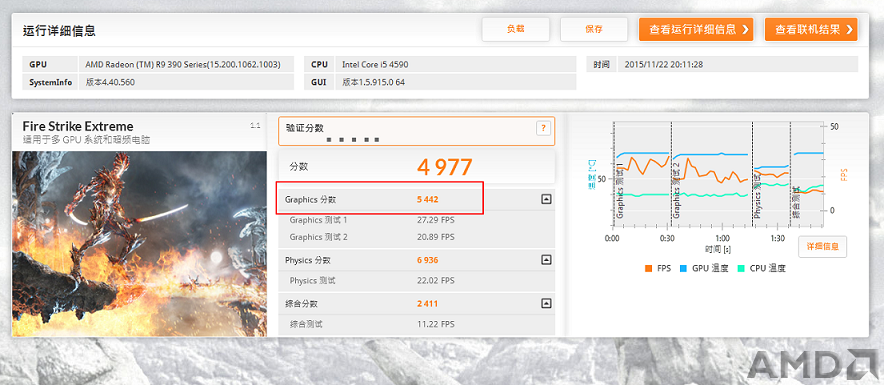Image resolution: width=884 pixels, height=385 pixels.
Task: Click the 运行详细信息 heading
Action: tap(59, 31)
